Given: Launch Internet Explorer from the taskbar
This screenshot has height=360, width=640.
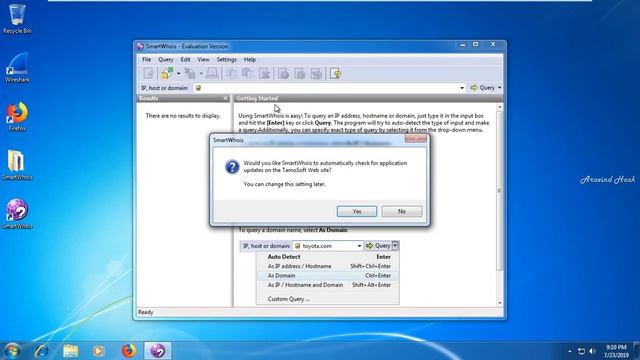Looking at the screenshot, I should pos(42,351).
